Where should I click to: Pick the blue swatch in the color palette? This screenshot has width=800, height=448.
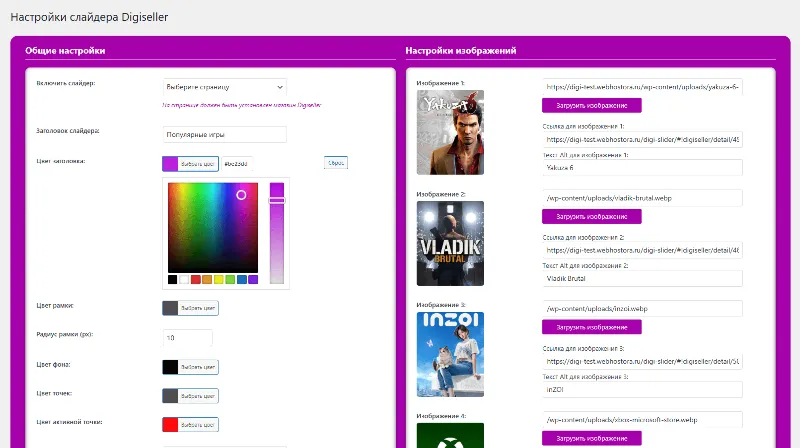242,280
